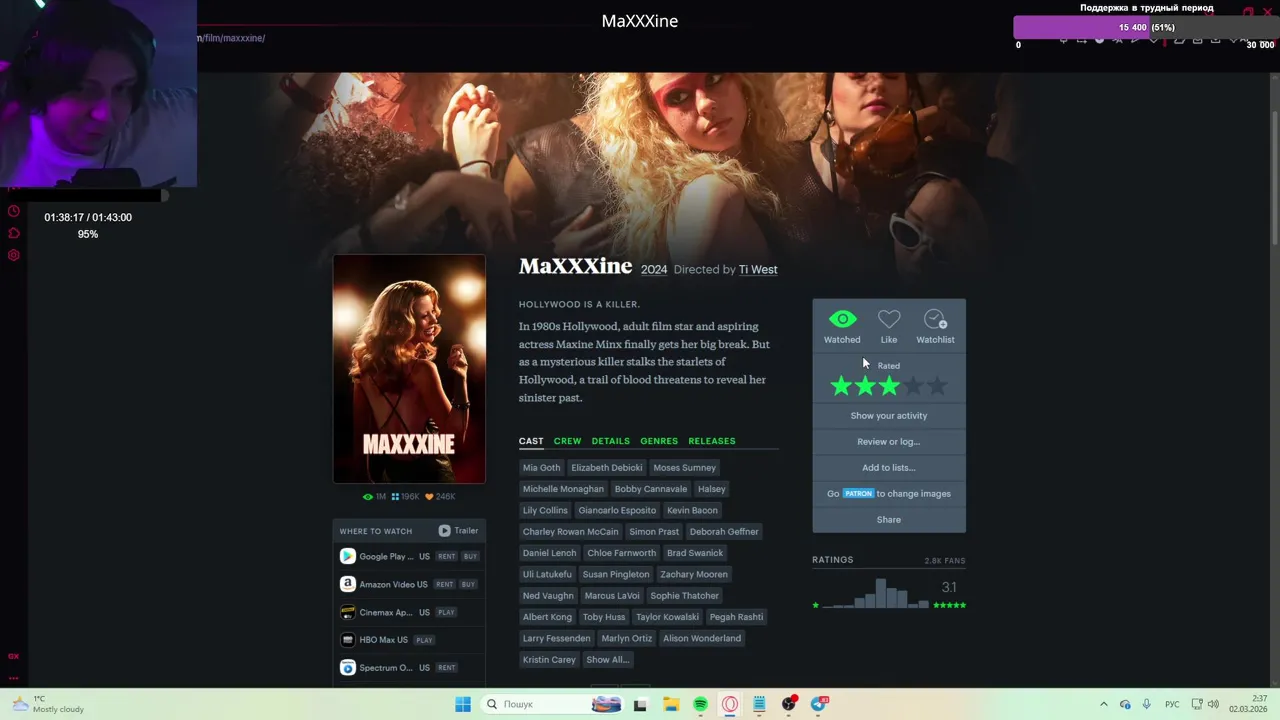Click the 2024 release year link
1280x720 pixels.
pos(654,270)
